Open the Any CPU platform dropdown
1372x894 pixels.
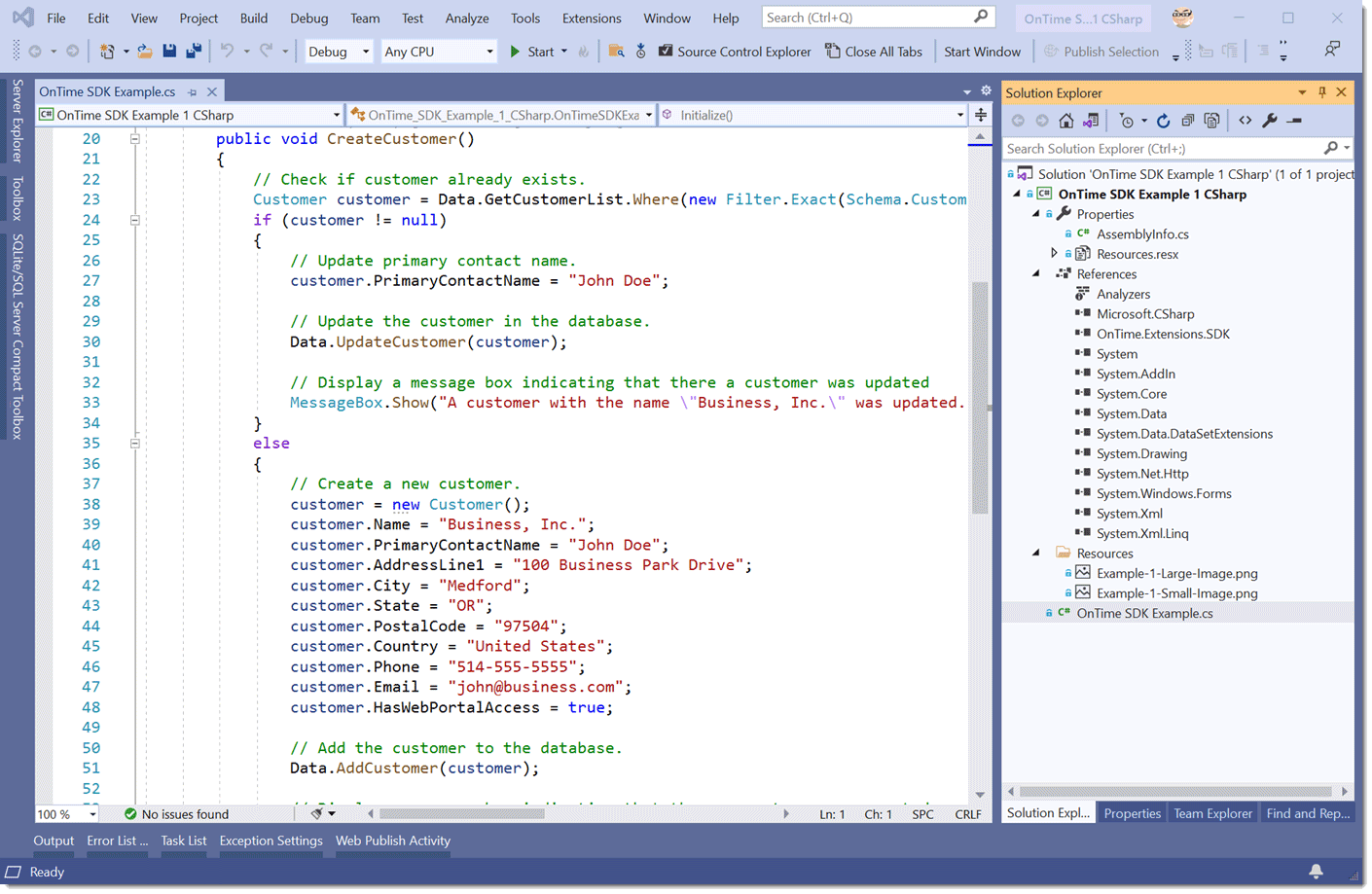click(x=489, y=52)
